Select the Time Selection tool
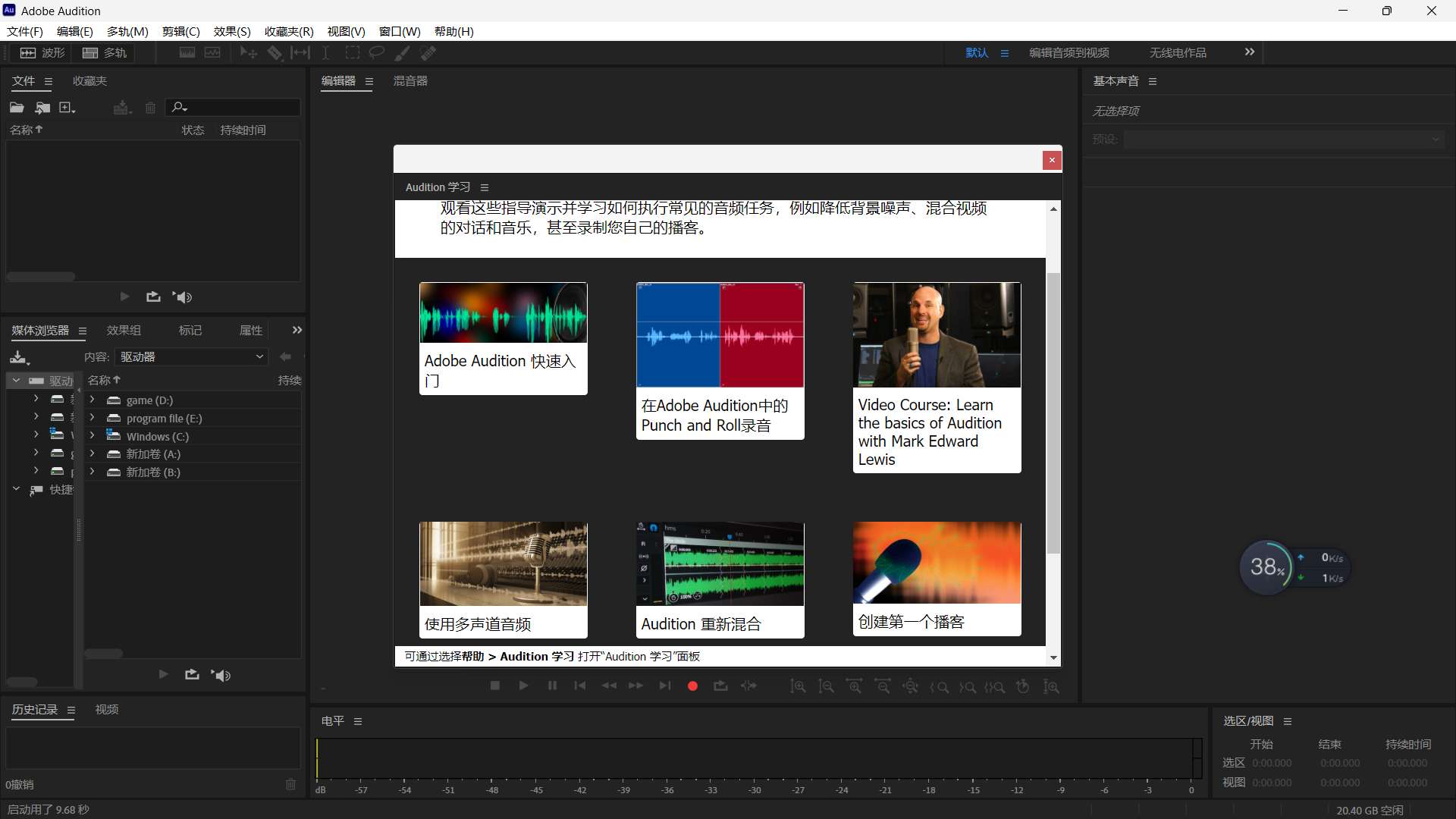 click(x=325, y=52)
